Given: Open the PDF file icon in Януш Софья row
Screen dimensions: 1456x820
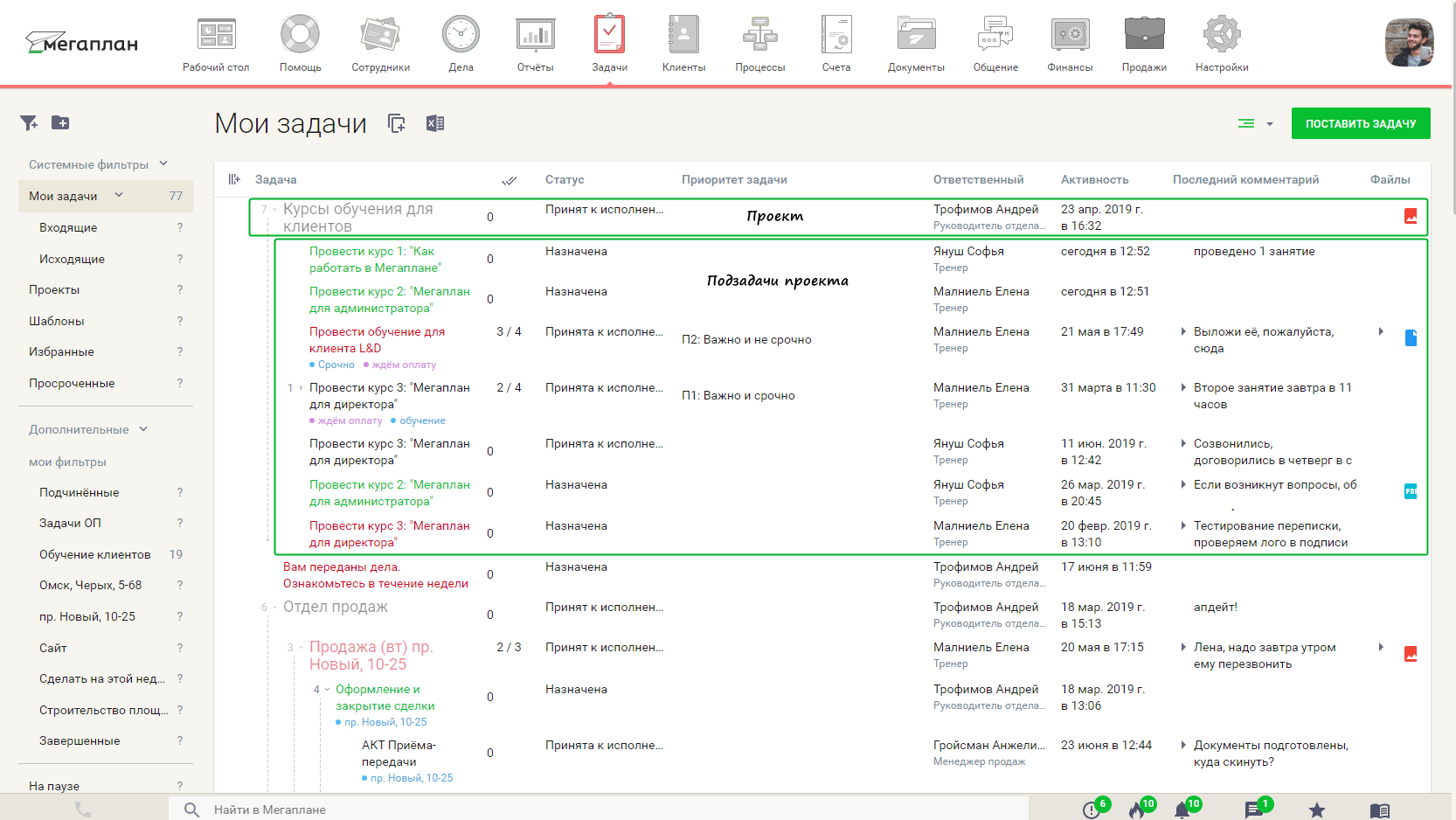Looking at the screenshot, I should click(x=1411, y=491).
